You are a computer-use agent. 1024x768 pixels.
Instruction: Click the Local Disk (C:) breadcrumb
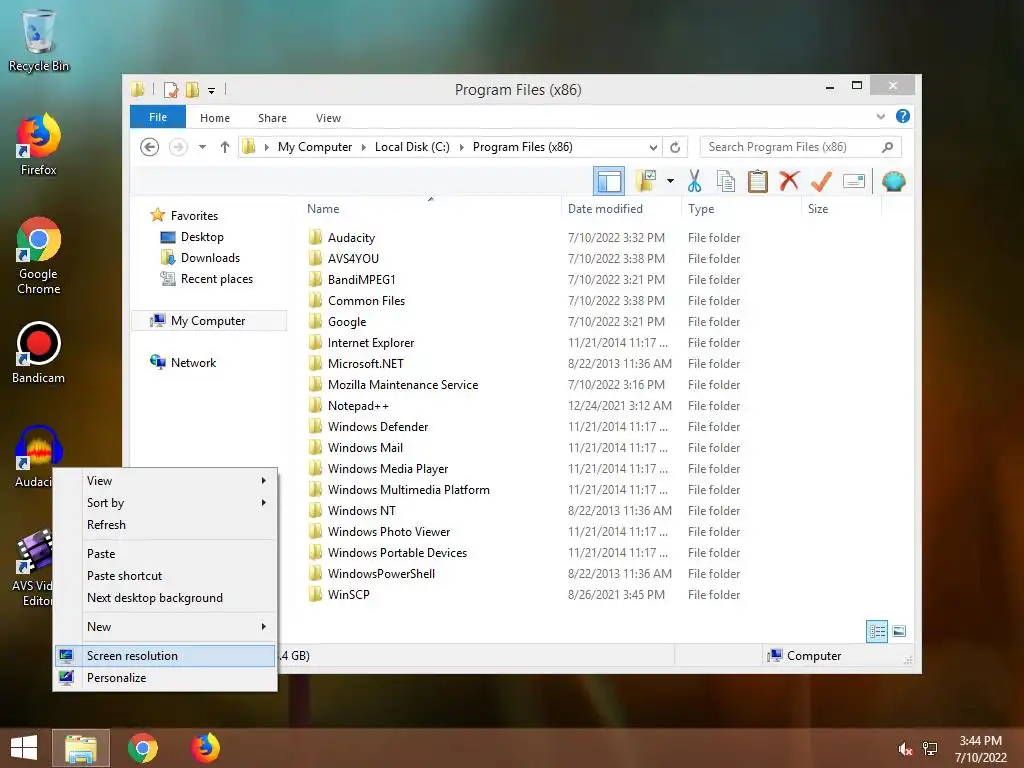412,147
